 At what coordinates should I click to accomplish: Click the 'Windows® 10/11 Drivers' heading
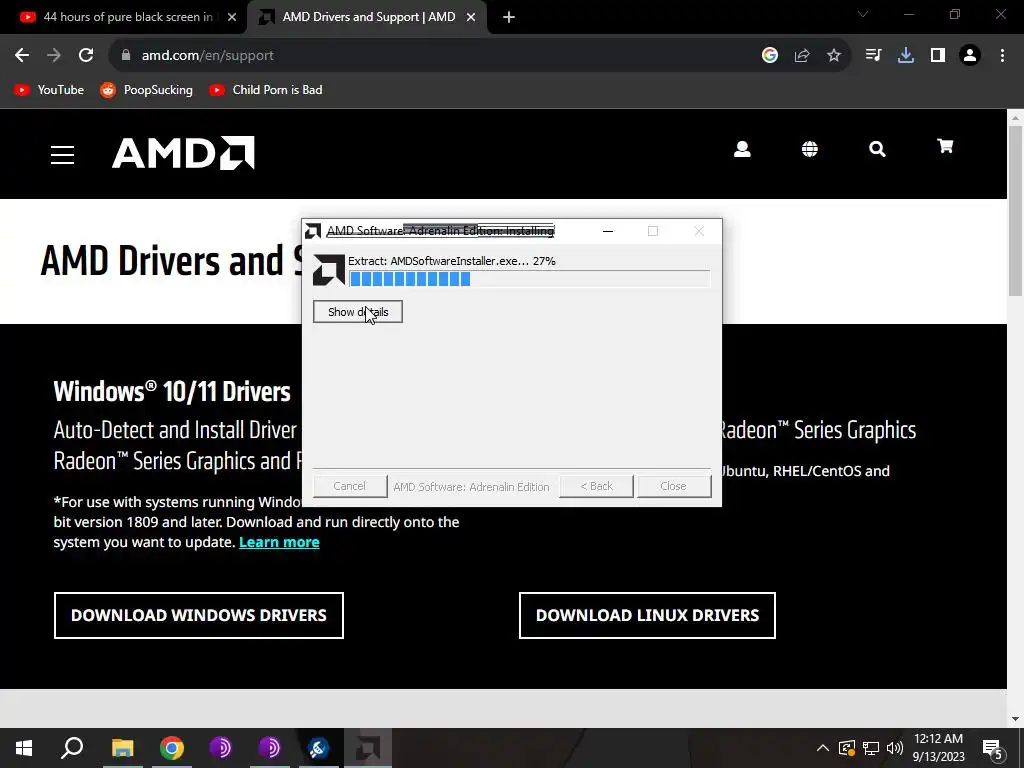(172, 391)
